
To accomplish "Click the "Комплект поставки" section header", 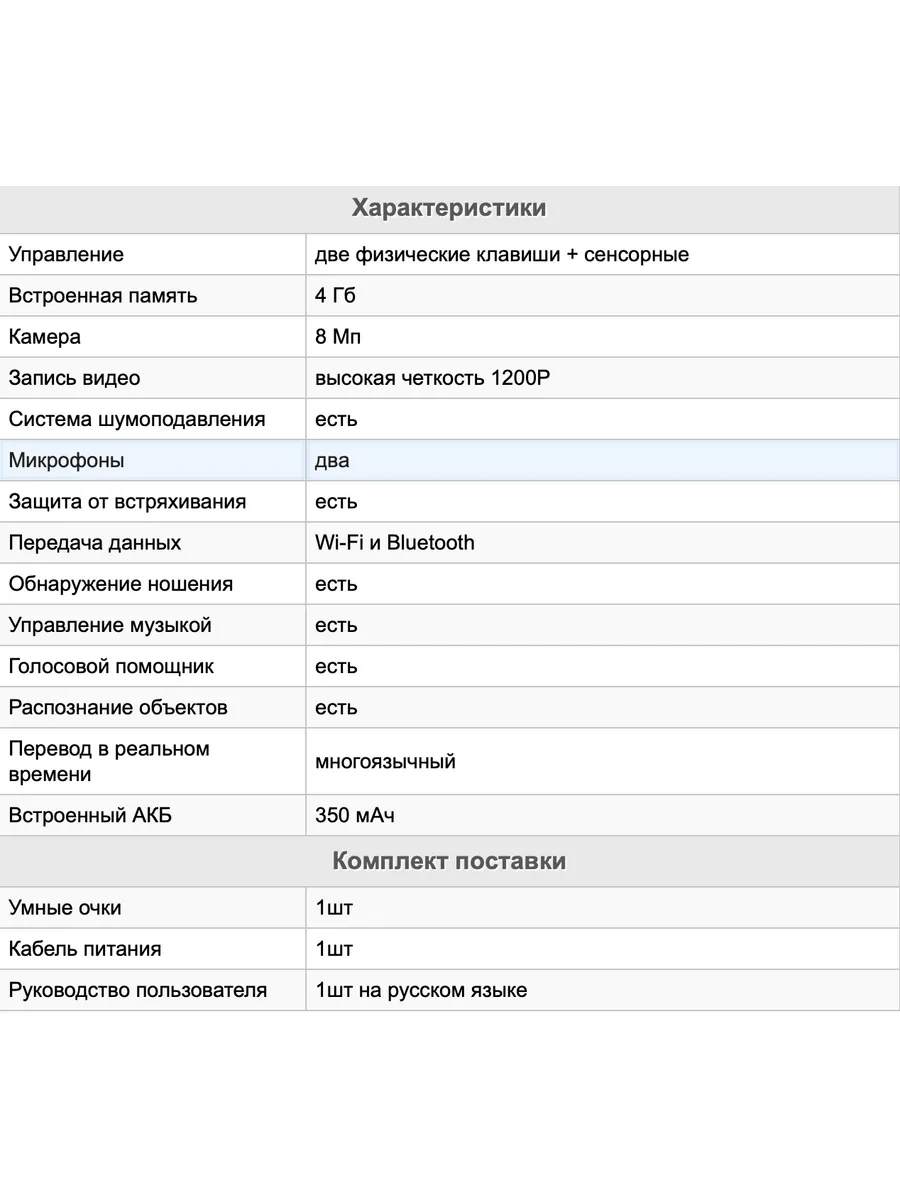I will pos(449,861).
